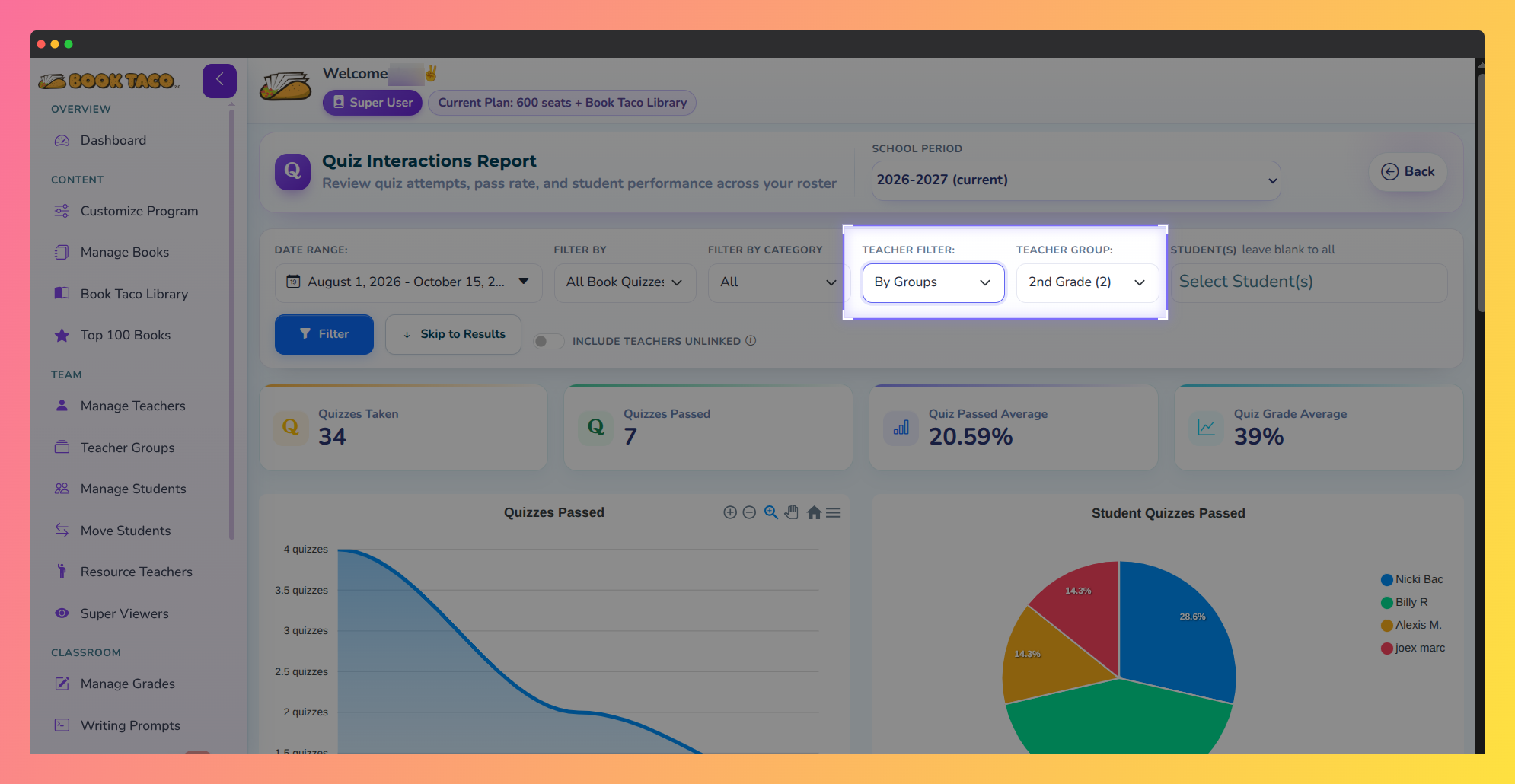Viewport: 1515px width, 784px height.
Task: Open Book Taco Library
Action: tap(134, 294)
